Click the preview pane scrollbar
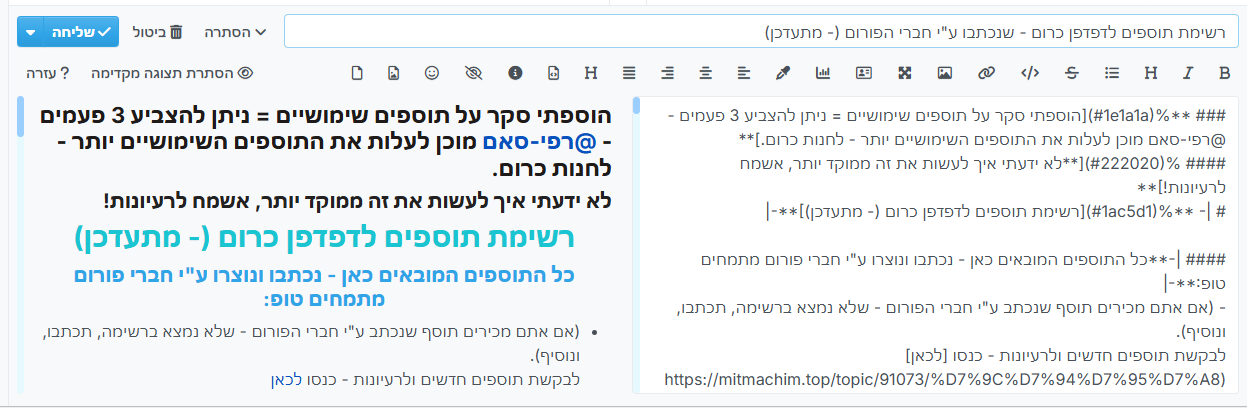The width and height of the screenshot is (1247, 408). [x=20, y=116]
